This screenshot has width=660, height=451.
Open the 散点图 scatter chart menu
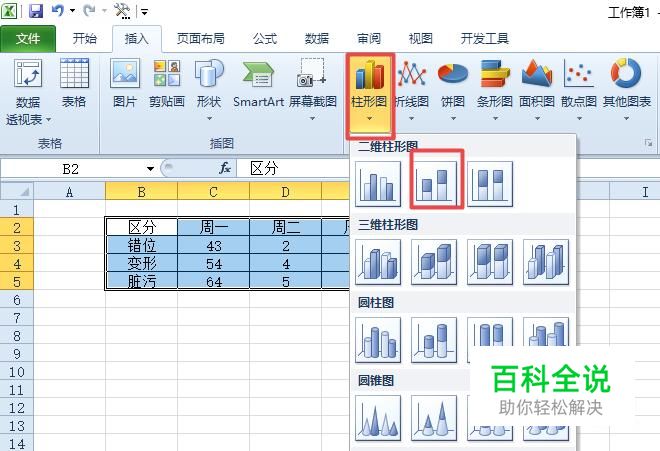[x=579, y=91]
